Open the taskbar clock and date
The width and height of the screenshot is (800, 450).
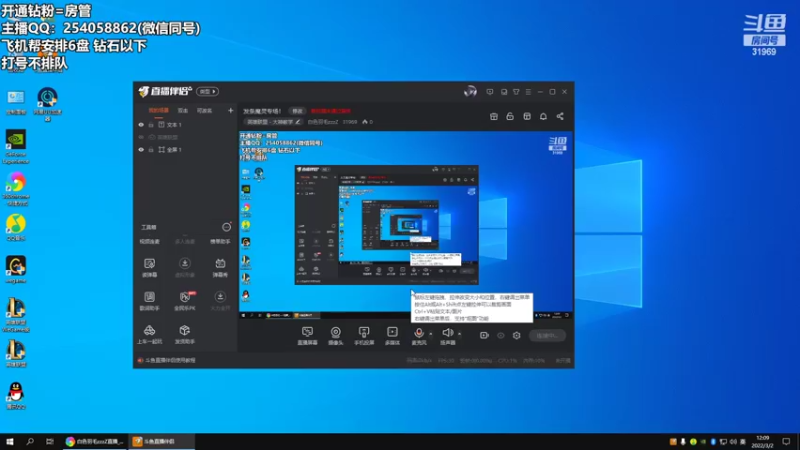coord(763,441)
